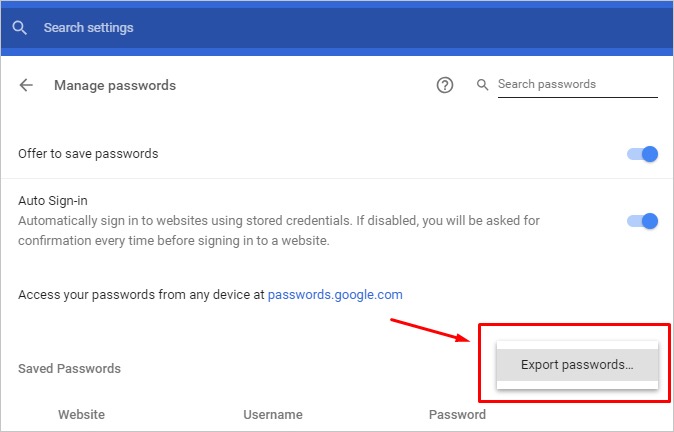
Task: Turn off the Auto Sign-in toggle
Action: pos(642,221)
